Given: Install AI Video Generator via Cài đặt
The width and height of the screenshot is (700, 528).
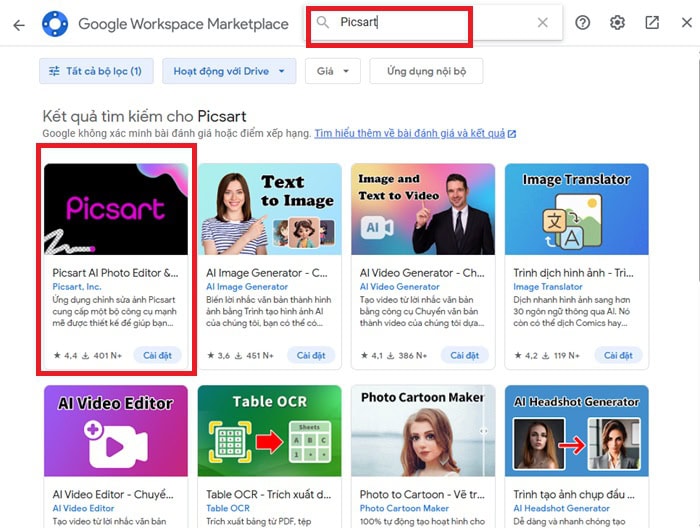Looking at the screenshot, I should pos(464,355).
